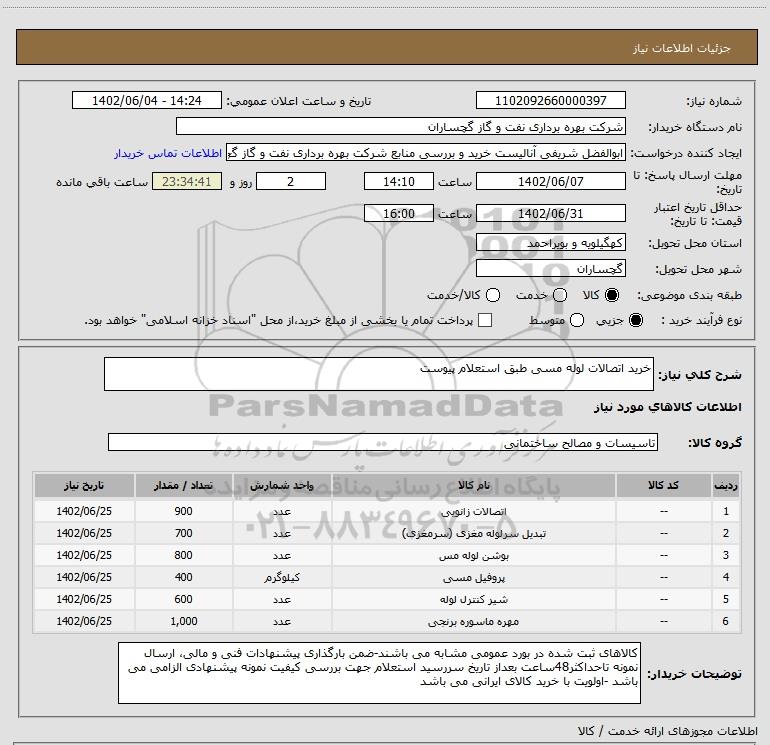Click the تعداد / مقدار column header
The image size is (770, 745).
pos(184,486)
